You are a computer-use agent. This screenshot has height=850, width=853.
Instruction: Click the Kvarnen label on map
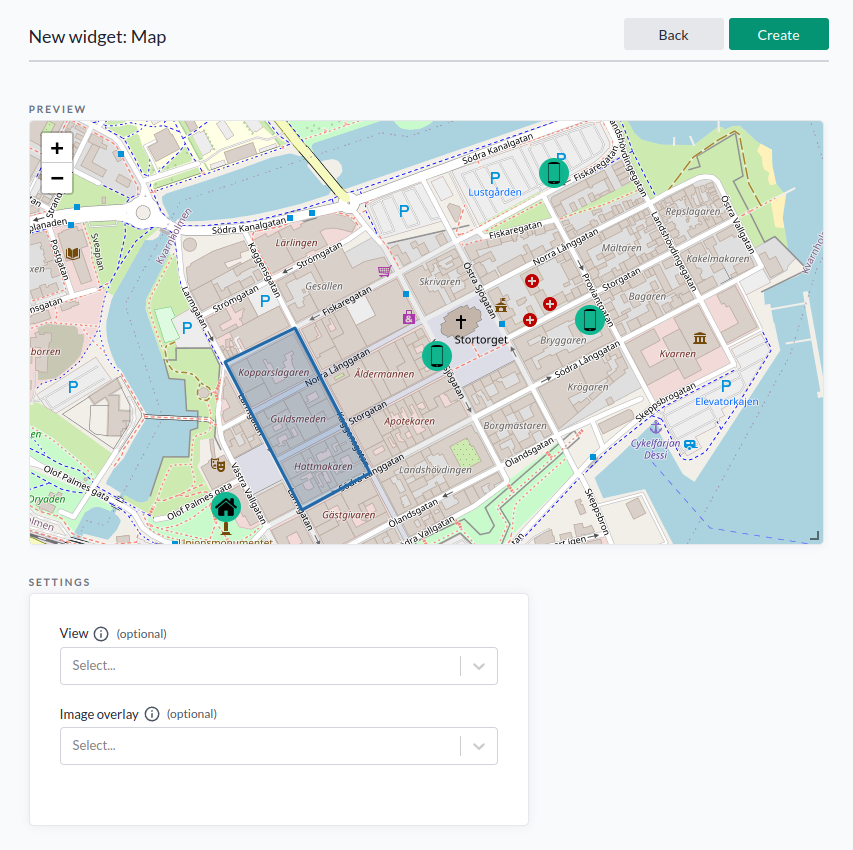pyautogui.click(x=677, y=354)
